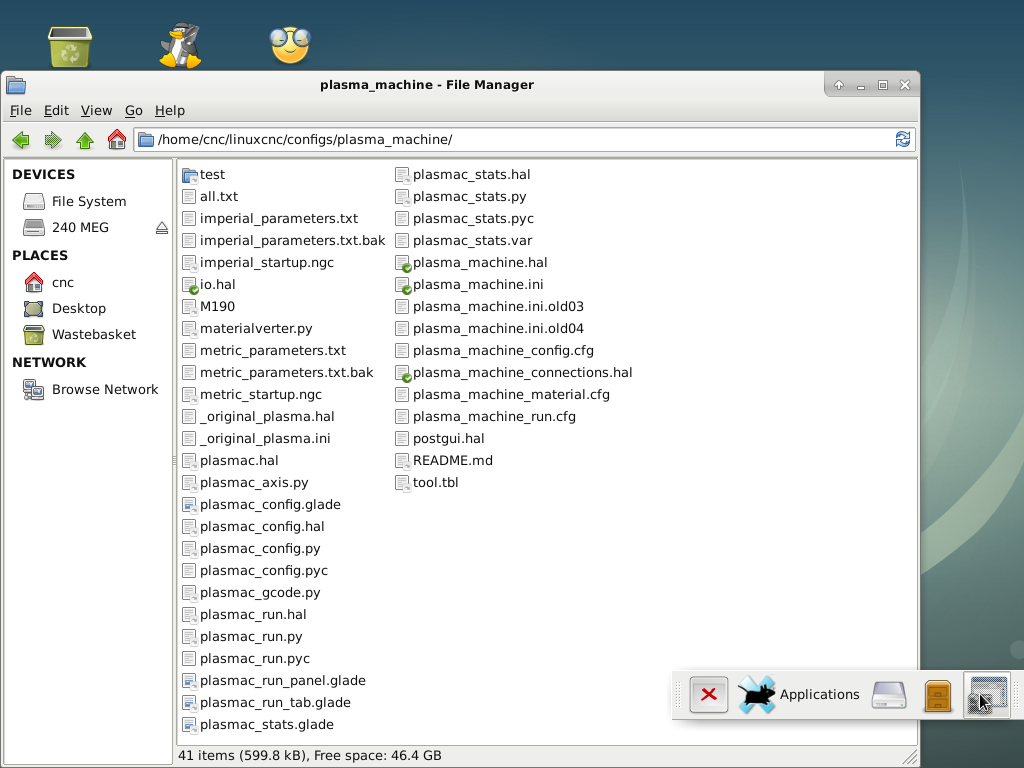Click the window switcher icon in panel
Image resolution: width=1024 pixels, height=768 pixels.
[987, 695]
